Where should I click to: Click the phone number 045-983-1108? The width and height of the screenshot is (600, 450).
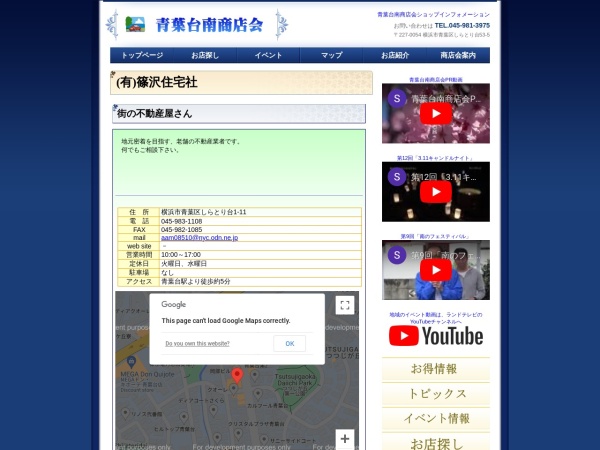181,221
